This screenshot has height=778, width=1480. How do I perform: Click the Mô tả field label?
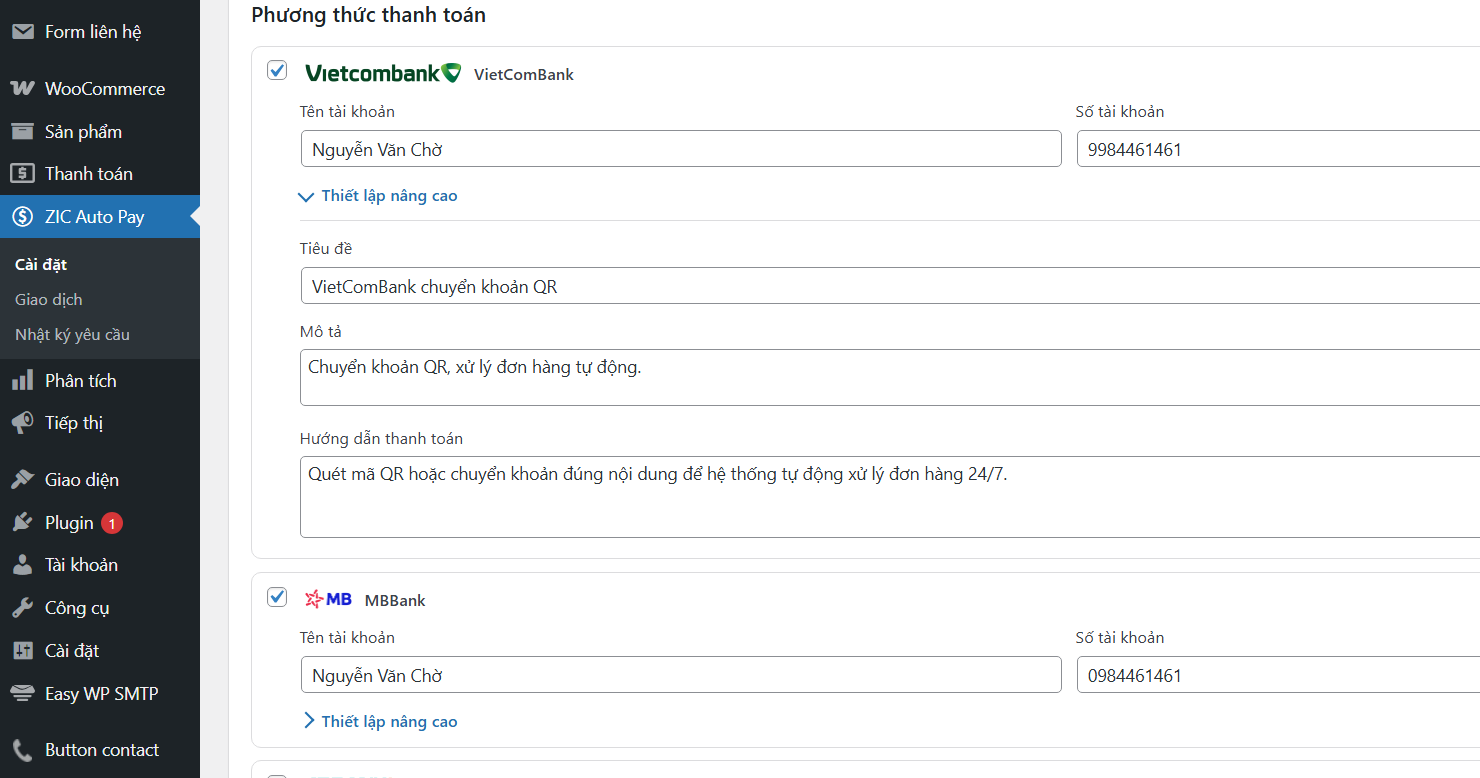coord(321,331)
